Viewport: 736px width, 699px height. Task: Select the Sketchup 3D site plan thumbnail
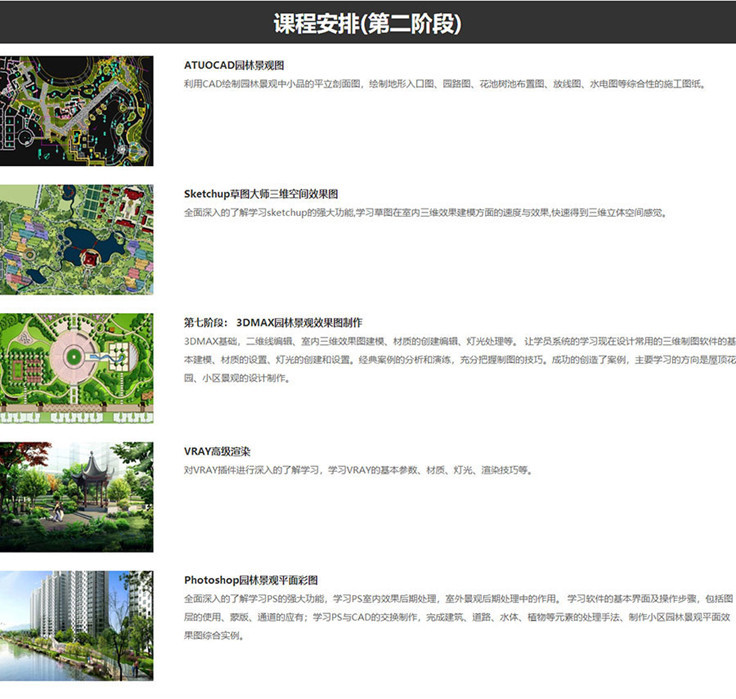pos(77,239)
